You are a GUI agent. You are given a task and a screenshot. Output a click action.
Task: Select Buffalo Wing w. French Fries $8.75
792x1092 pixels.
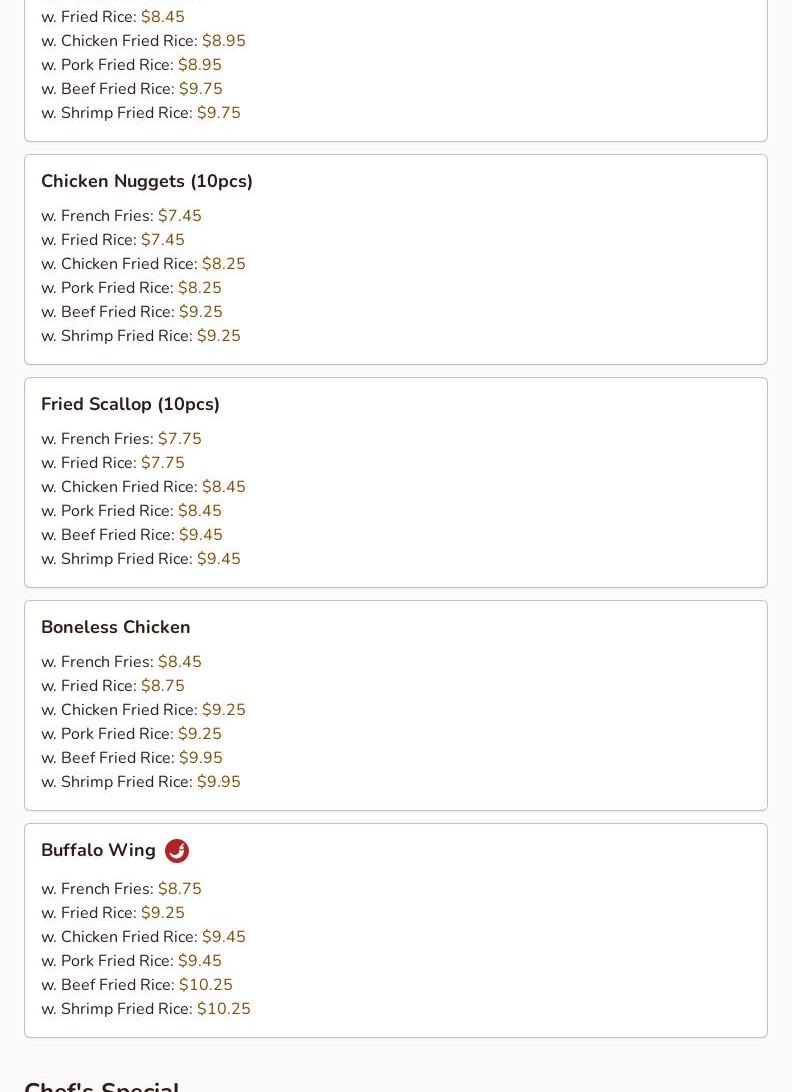[x=121, y=889]
